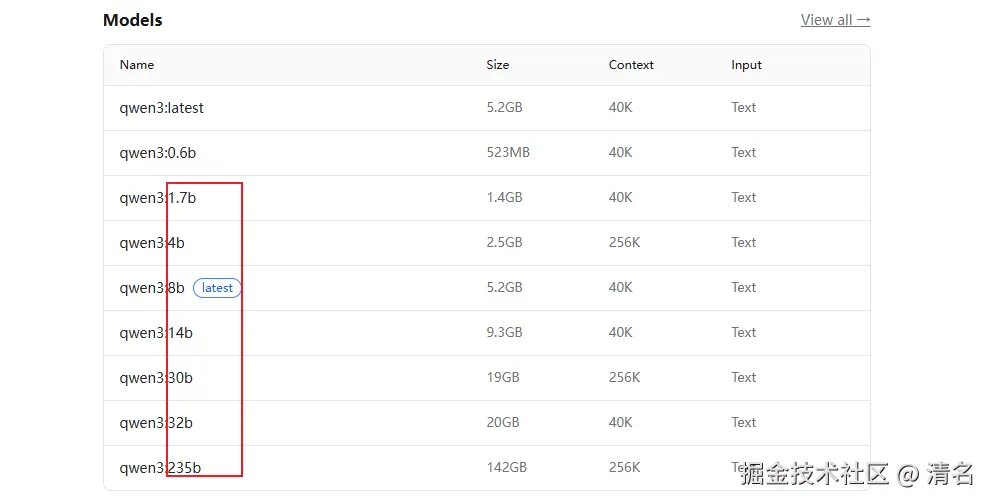Pick the qwen3:32b model

pyautogui.click(x=156, y=423)
